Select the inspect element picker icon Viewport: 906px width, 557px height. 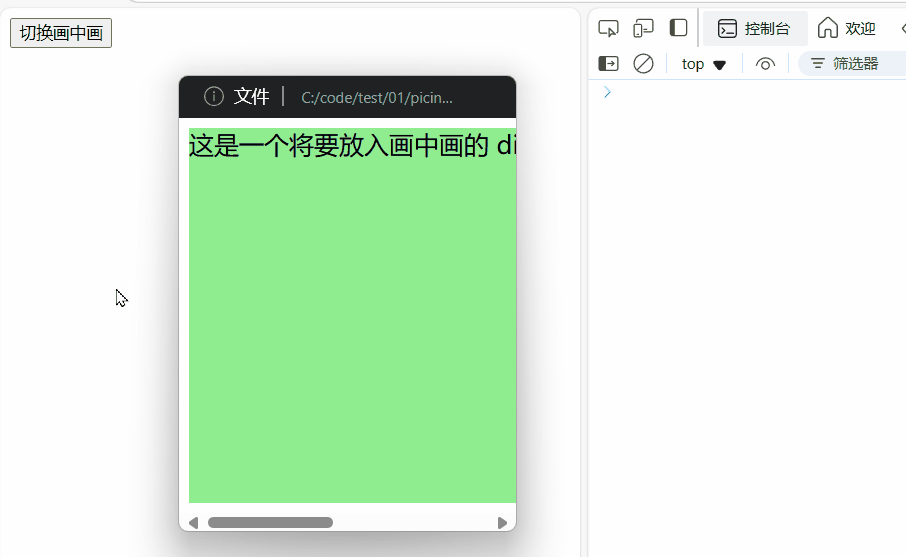pos(608,28)
